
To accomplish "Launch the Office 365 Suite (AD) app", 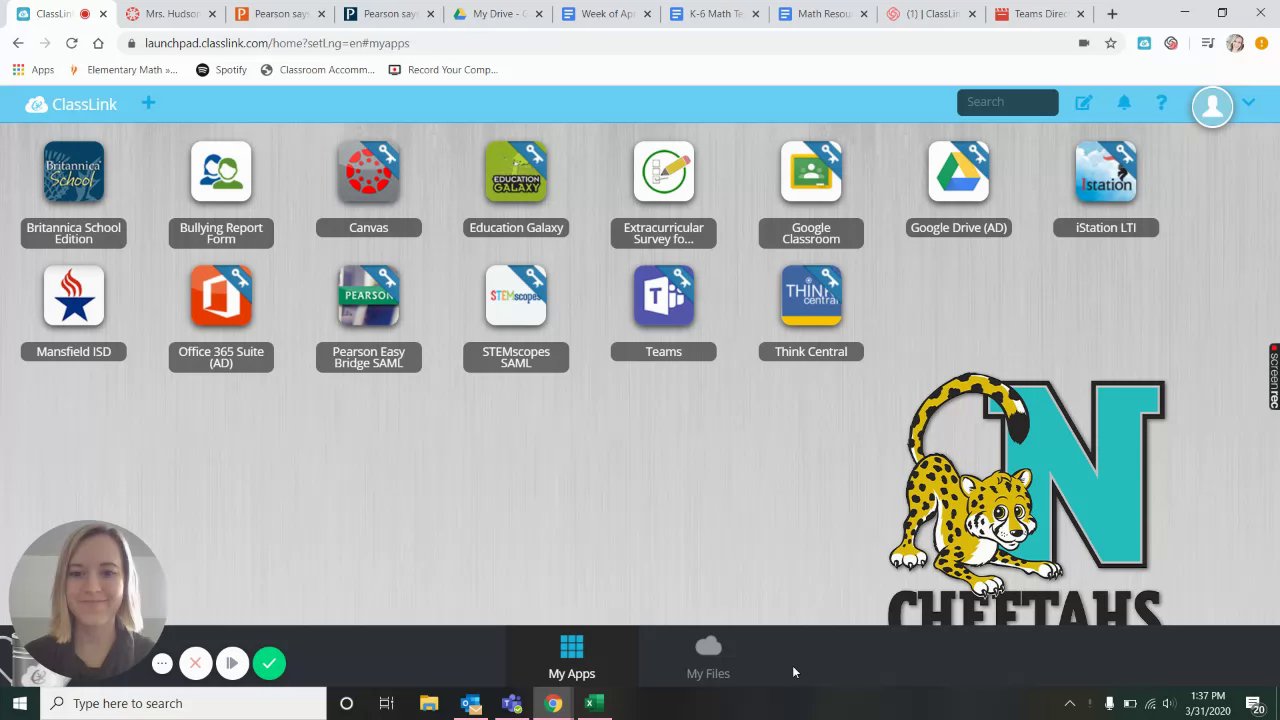I will [x=221, y=296].
